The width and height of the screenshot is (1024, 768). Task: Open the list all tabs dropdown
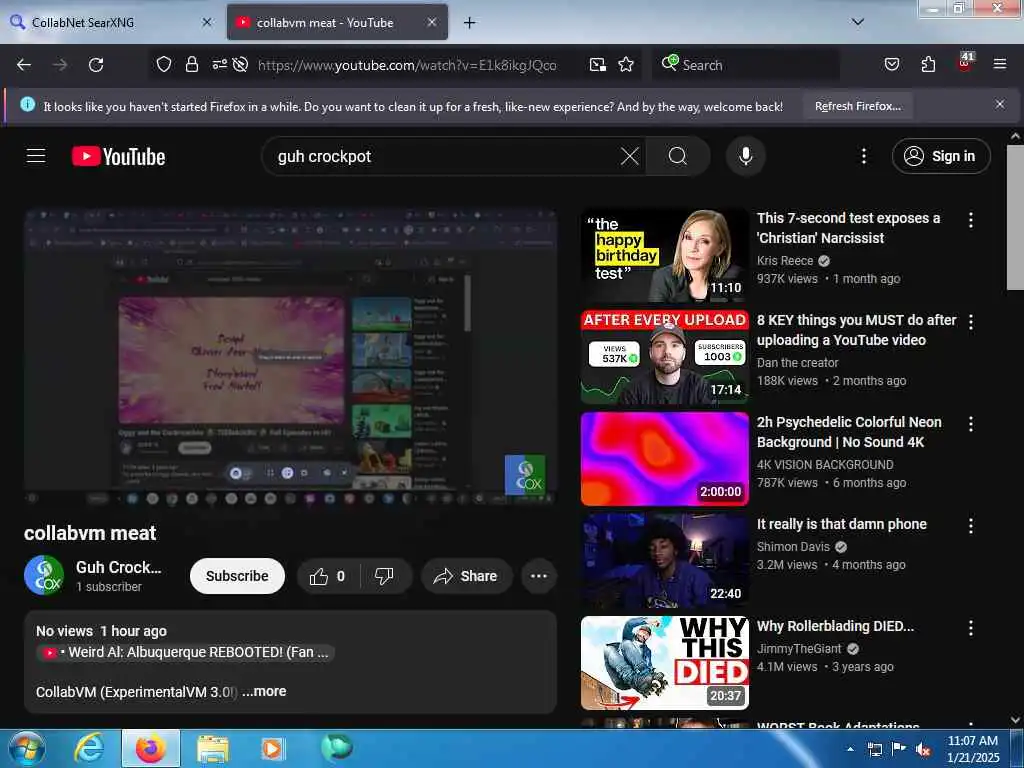858,22
